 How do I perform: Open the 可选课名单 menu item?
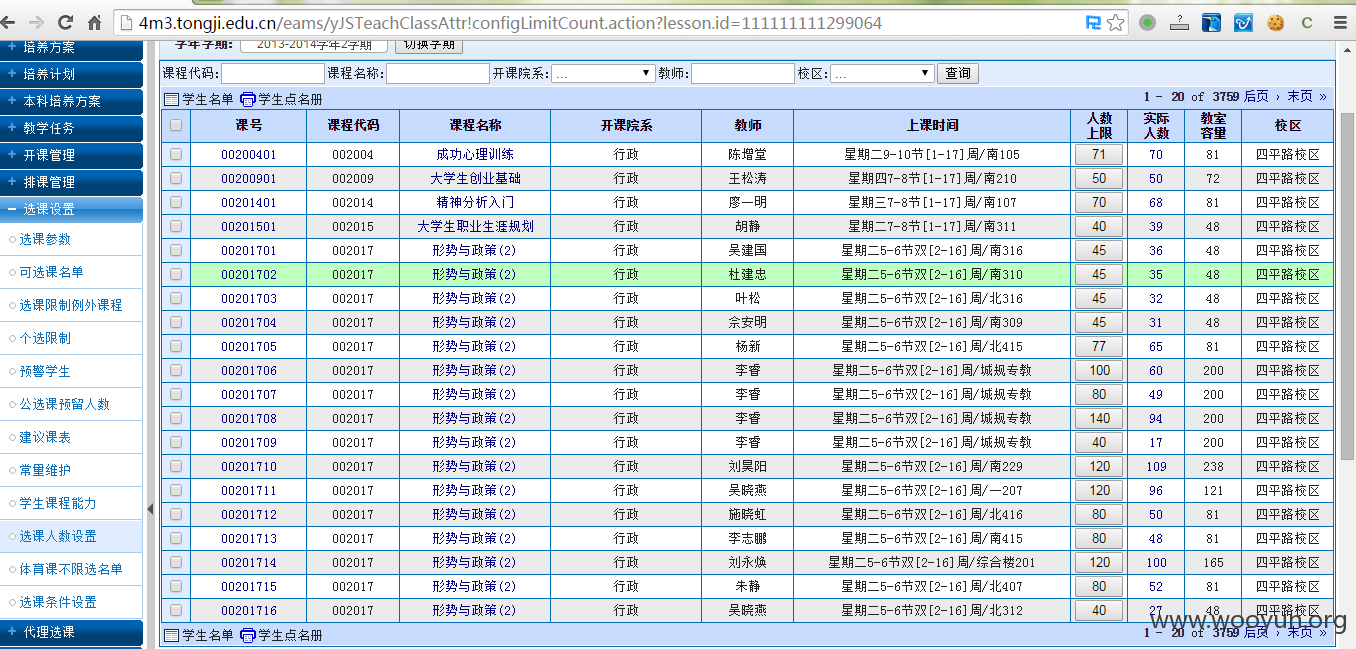coord(51,272)
